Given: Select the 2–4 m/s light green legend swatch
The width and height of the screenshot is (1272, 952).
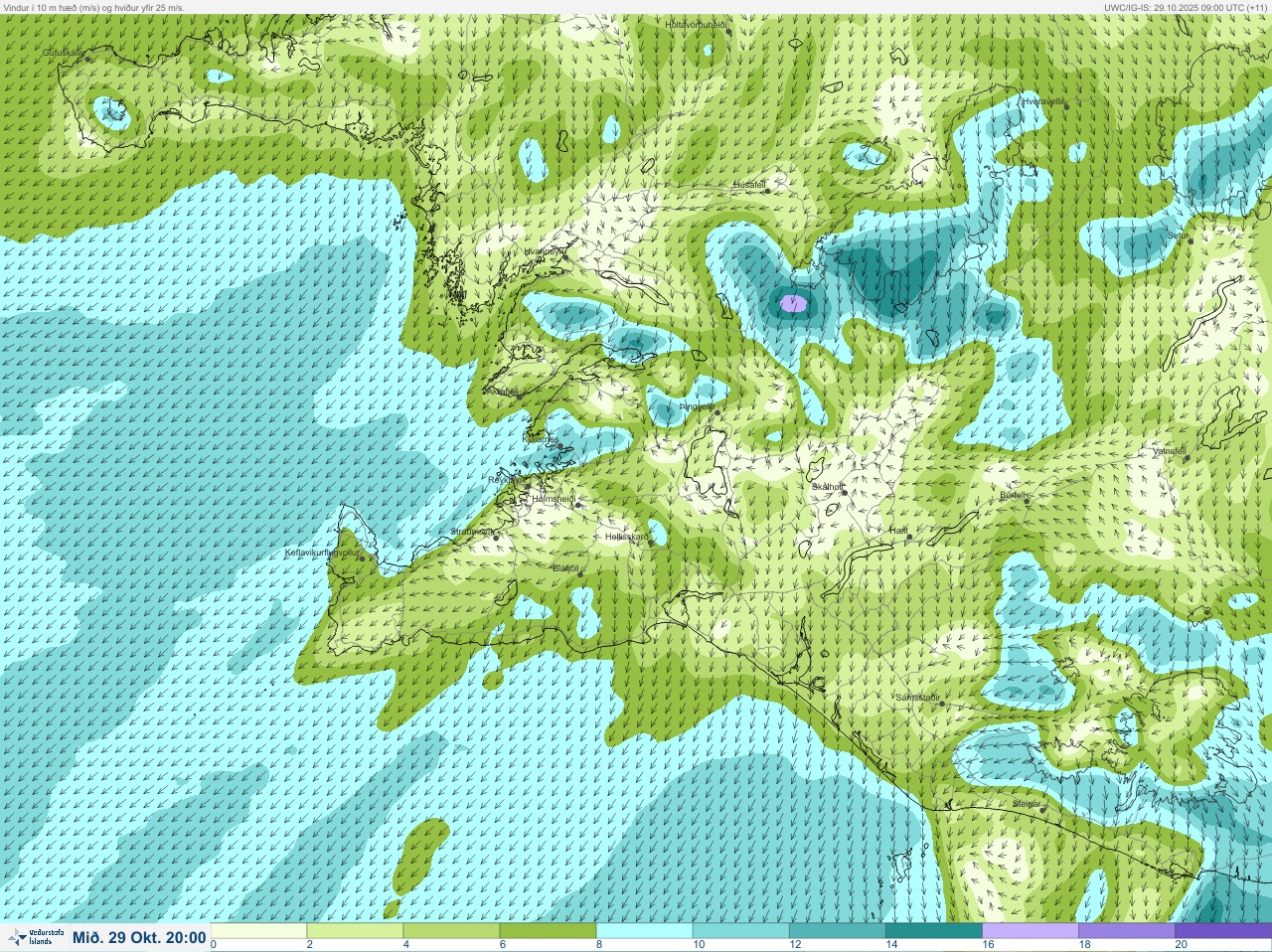Looking at the screenshot, I should pyautogui.click(x=355, y=931).
